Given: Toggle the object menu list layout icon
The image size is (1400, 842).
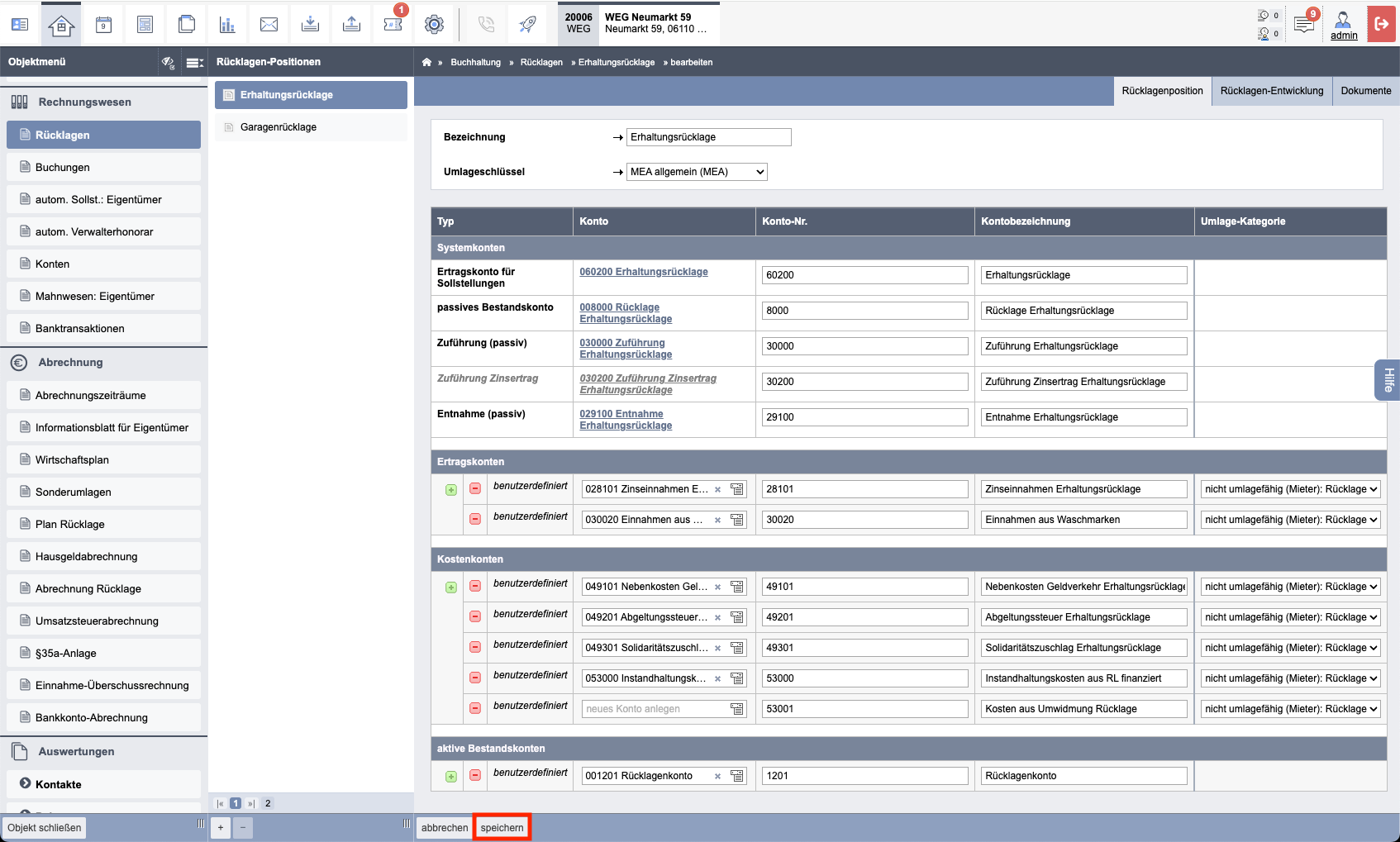Looking at the screenshot, I should 194,63.
